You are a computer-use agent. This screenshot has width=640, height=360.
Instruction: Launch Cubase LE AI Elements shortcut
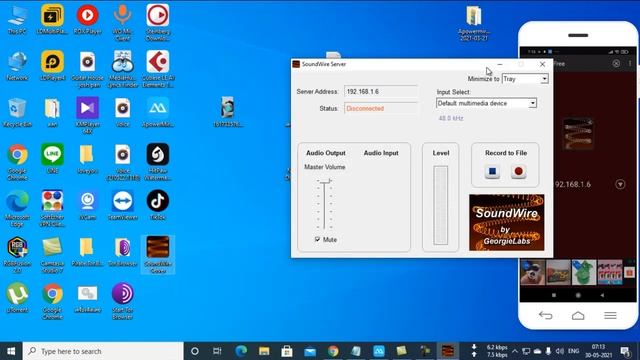click(158, 69)
